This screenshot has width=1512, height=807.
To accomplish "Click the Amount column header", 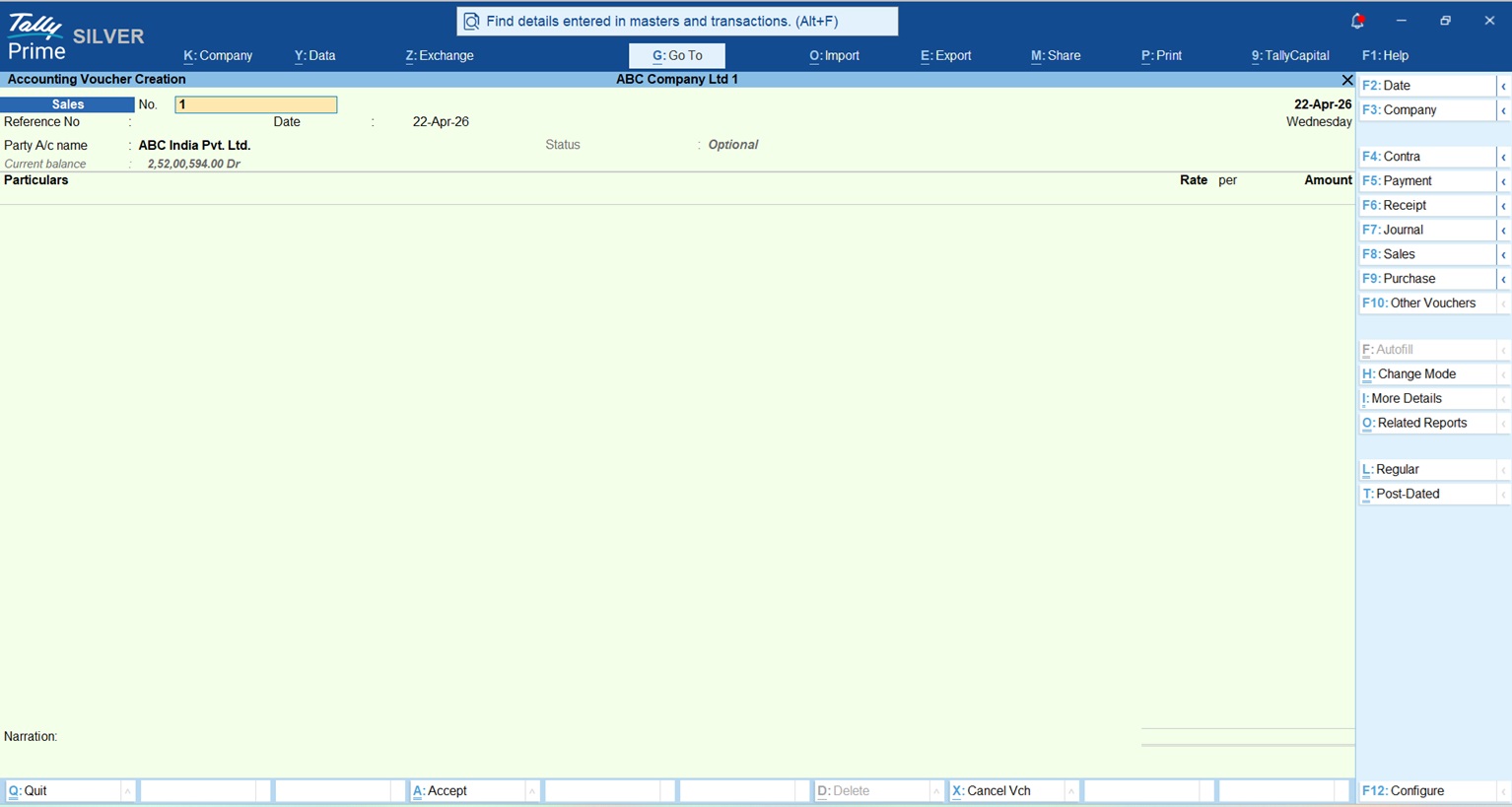I will tap(1328, 180).
